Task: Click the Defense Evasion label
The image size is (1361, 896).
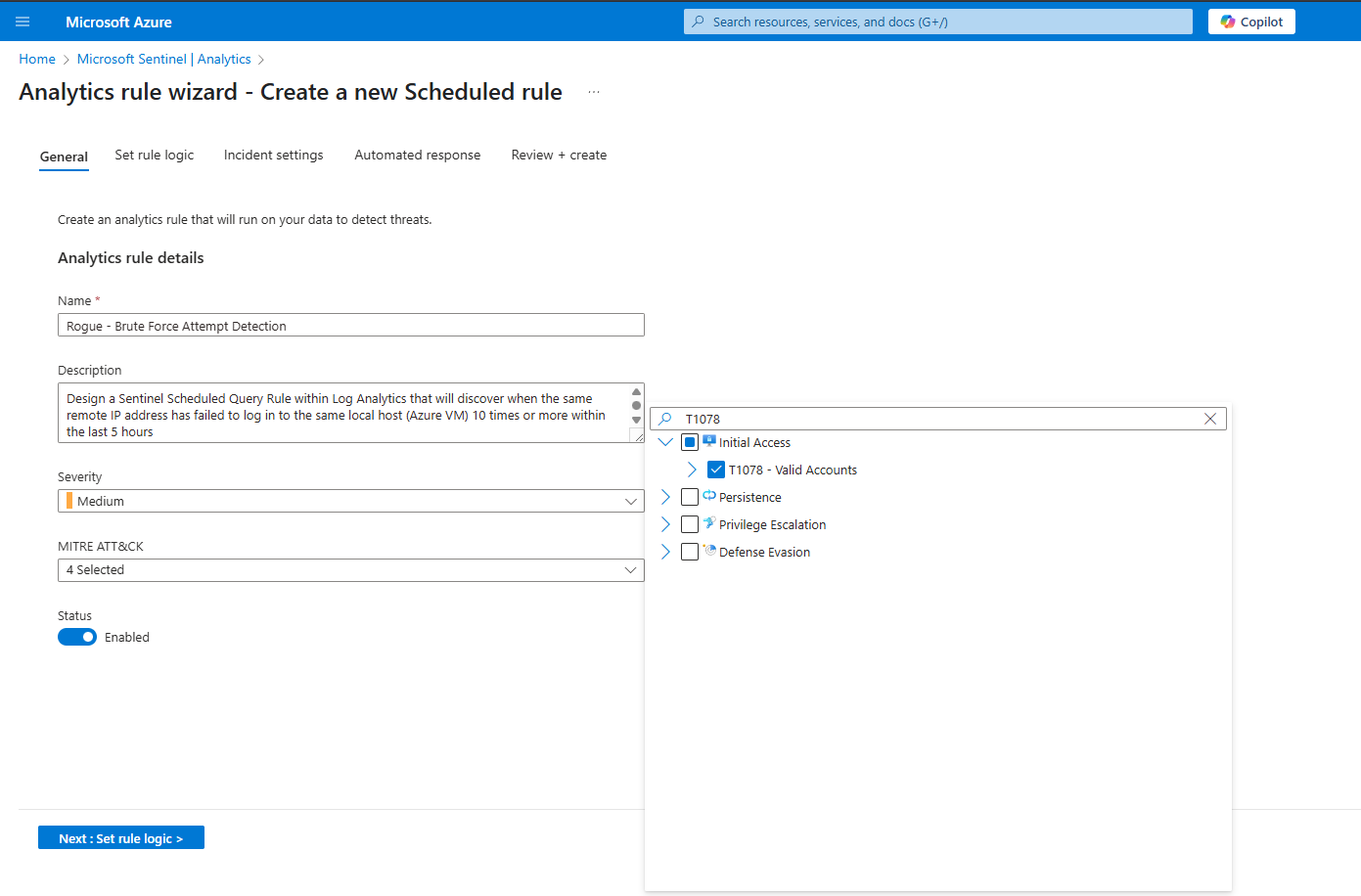Action: (764, 552)
